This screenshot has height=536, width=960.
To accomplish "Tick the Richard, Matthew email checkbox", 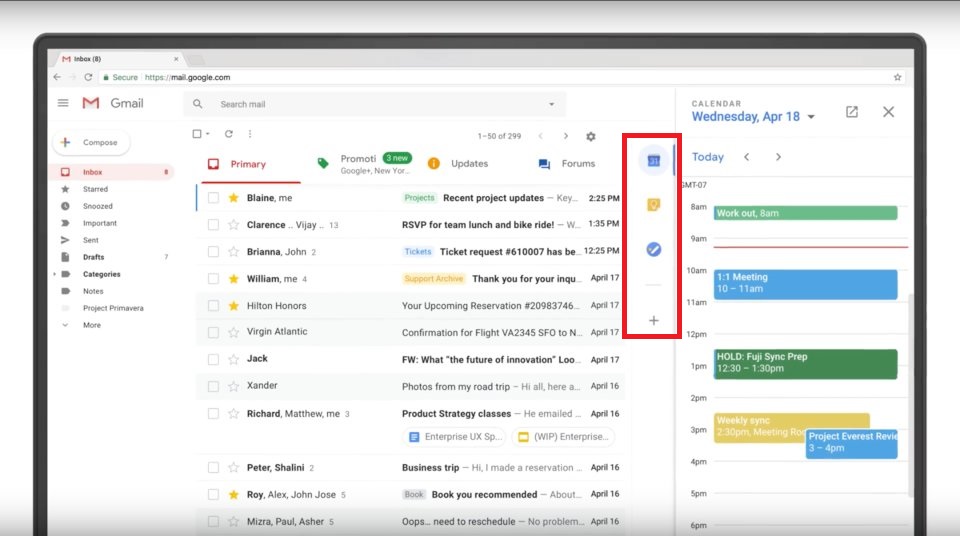I will point(213,413).
